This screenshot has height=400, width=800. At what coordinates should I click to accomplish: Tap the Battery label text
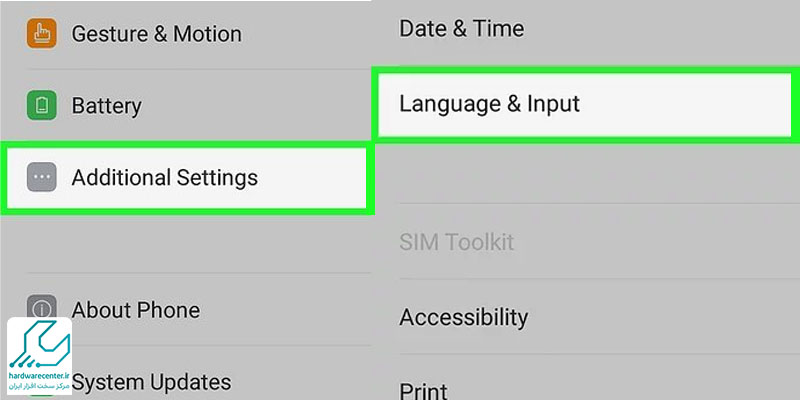(x=106, y=106)
